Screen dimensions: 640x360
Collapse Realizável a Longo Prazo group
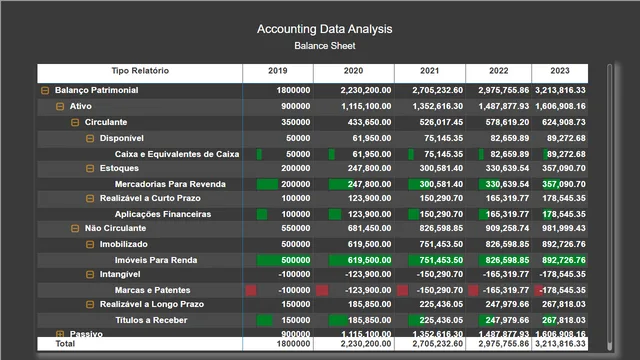pos(90,304)
